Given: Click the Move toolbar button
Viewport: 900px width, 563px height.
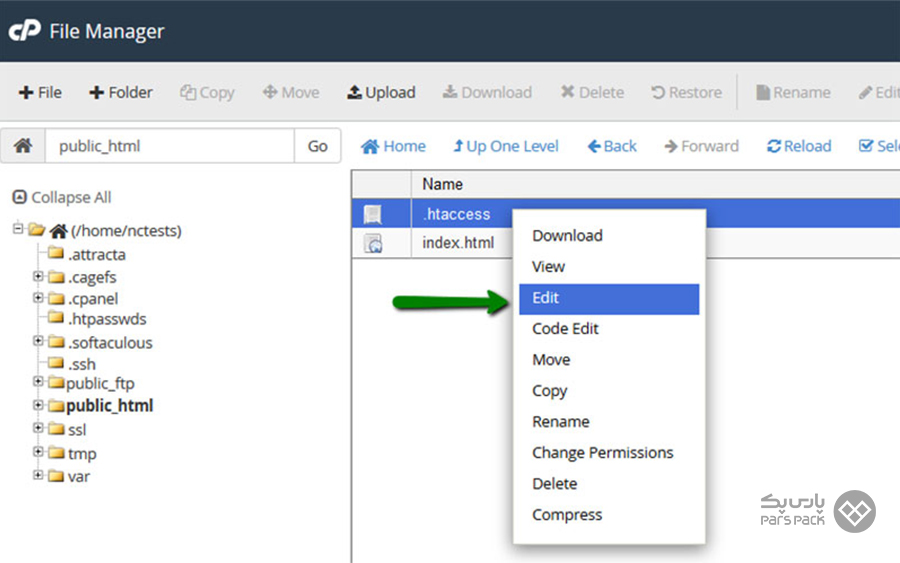Looking at the screenshot, I should [290, 92].
